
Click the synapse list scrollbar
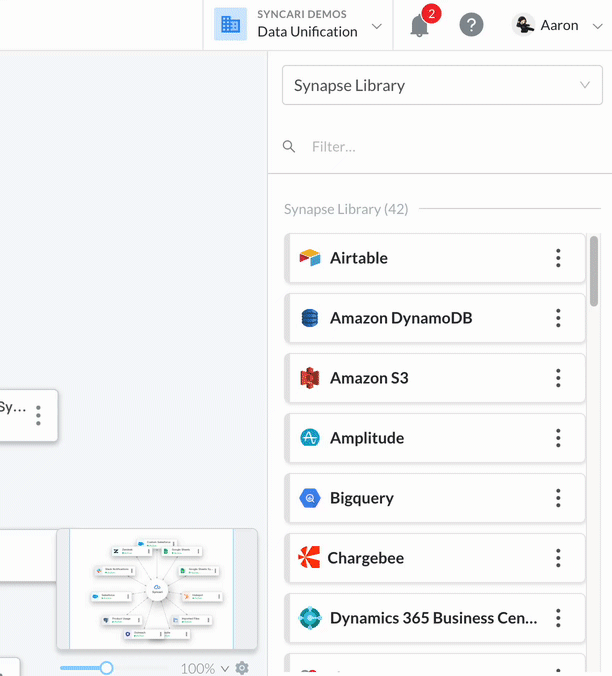(594, 271)
